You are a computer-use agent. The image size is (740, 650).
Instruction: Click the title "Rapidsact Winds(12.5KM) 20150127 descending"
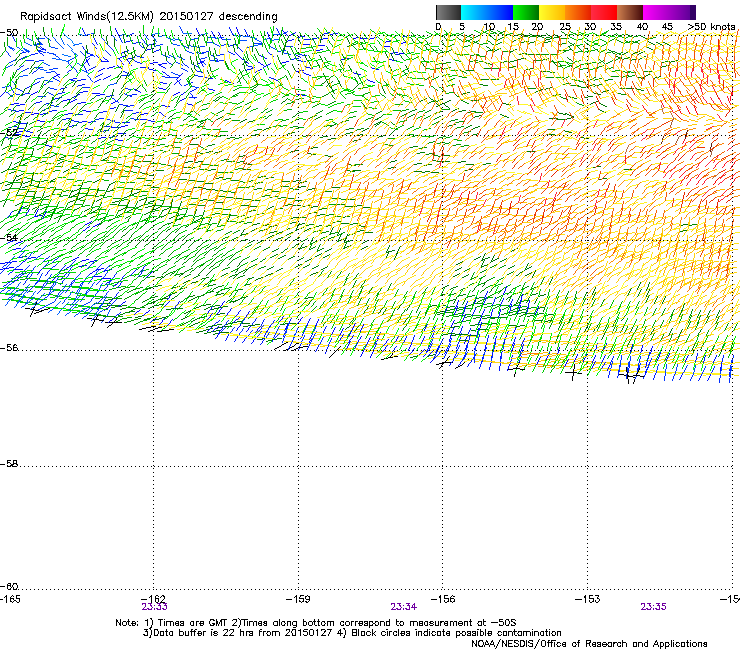pos(149,17)
